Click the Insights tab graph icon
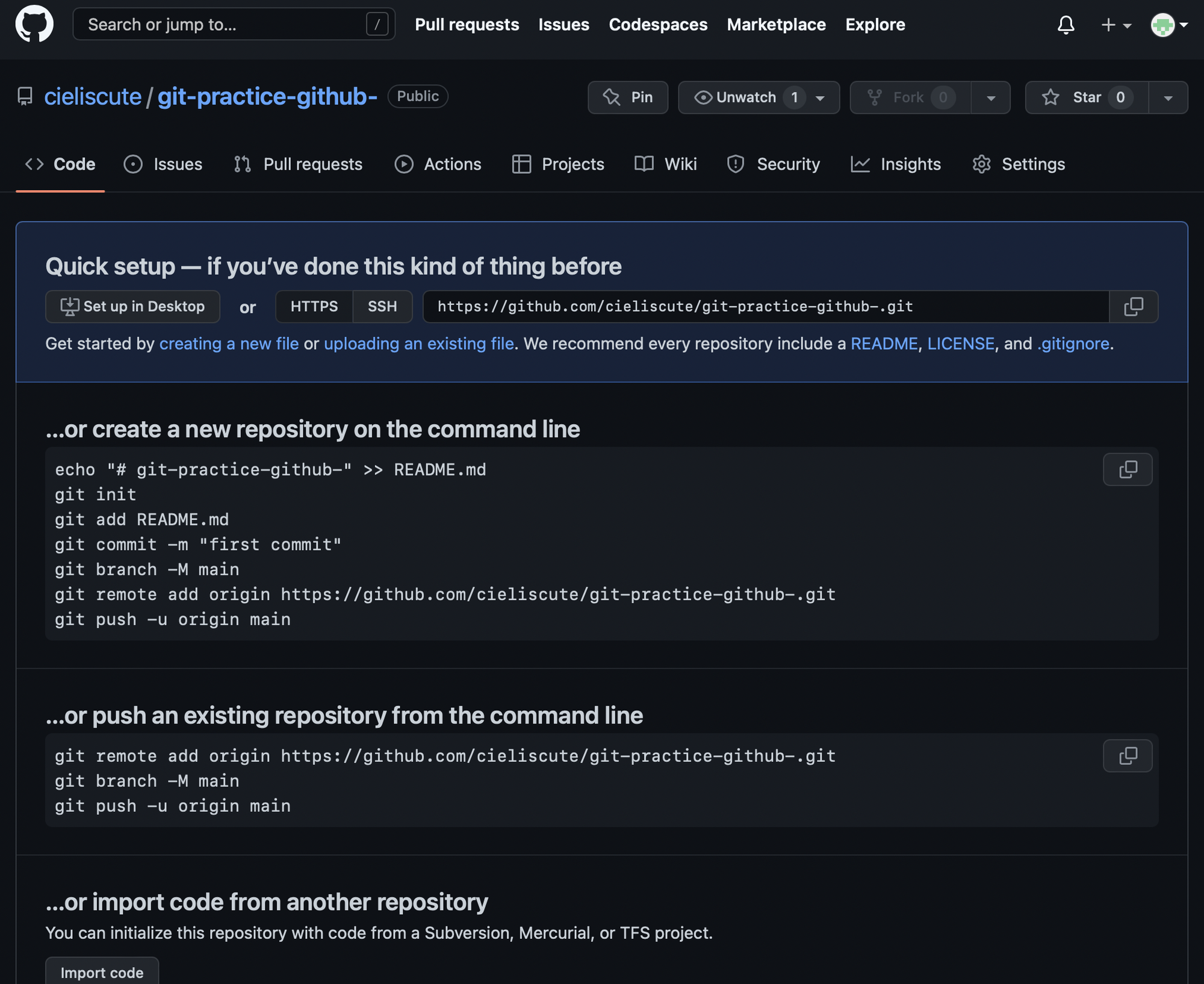Viewport: 1204px width, 984px height. (x=860, y=164)
